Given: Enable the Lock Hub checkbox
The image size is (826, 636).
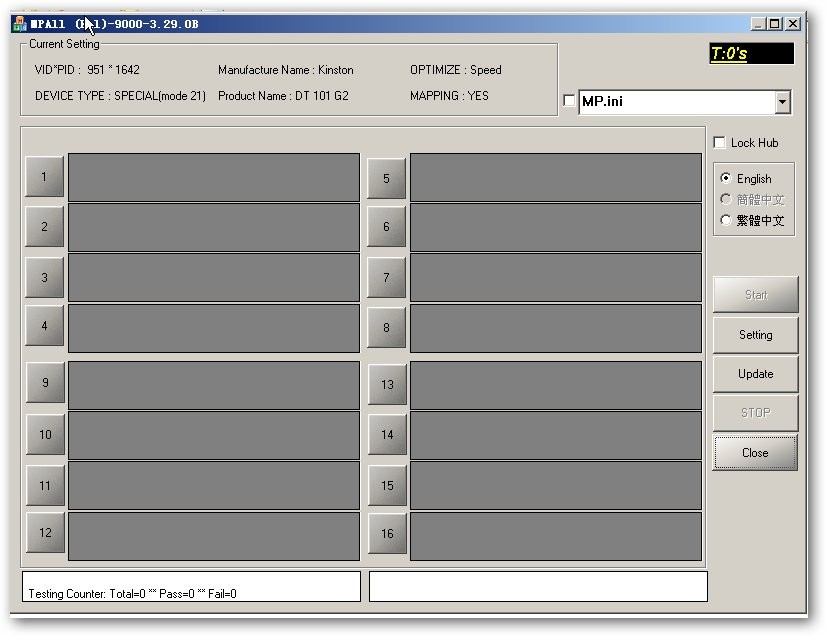Looking at the screenshot, I should coord(719,143).
